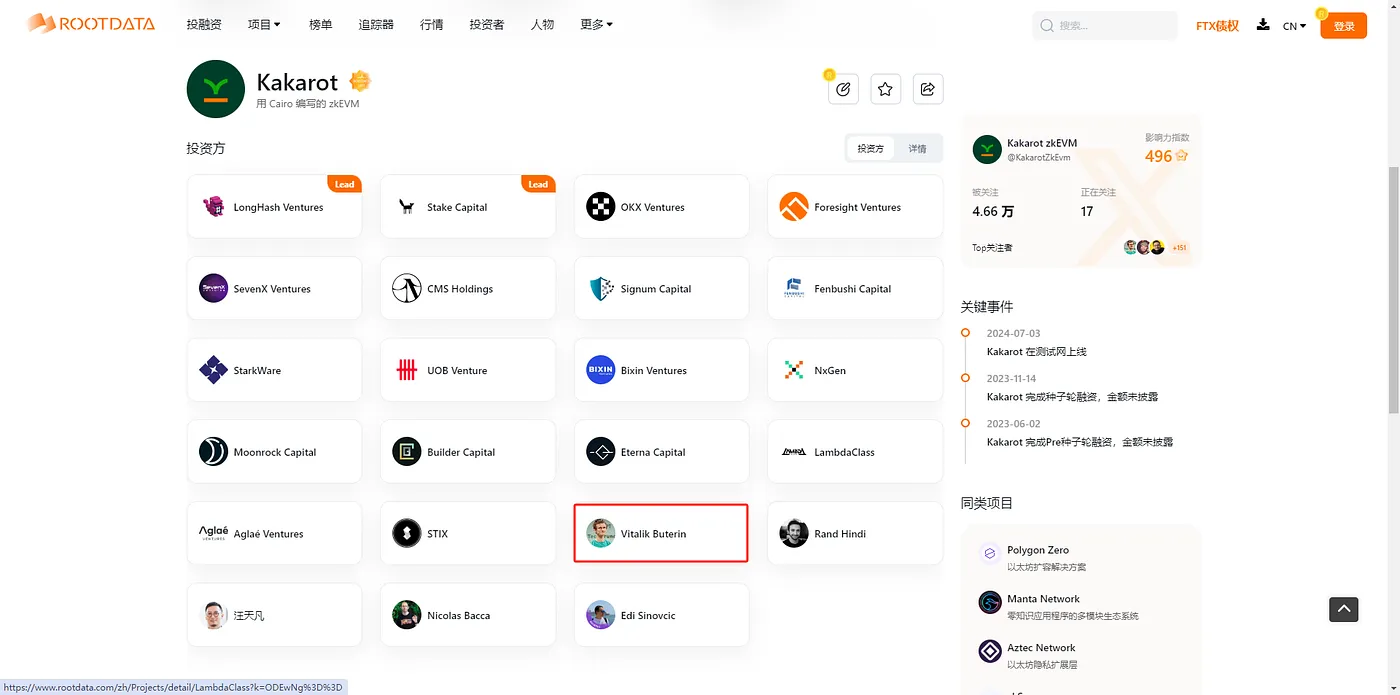Click the back-to-top arrow button
Image resolution: width=1400 pixels, height=695 pixels.
pyautogui.click(x=1344, y=609)
